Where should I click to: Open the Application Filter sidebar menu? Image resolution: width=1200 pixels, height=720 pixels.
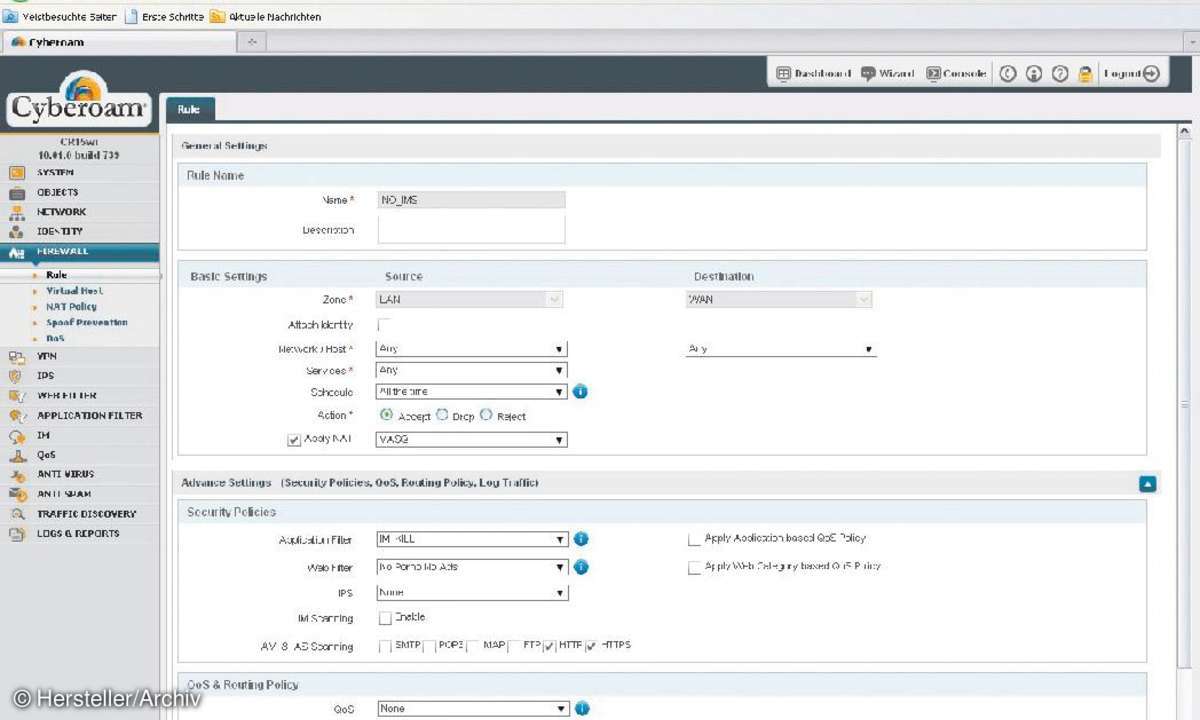pyautogui.click(x=89, y=415)
